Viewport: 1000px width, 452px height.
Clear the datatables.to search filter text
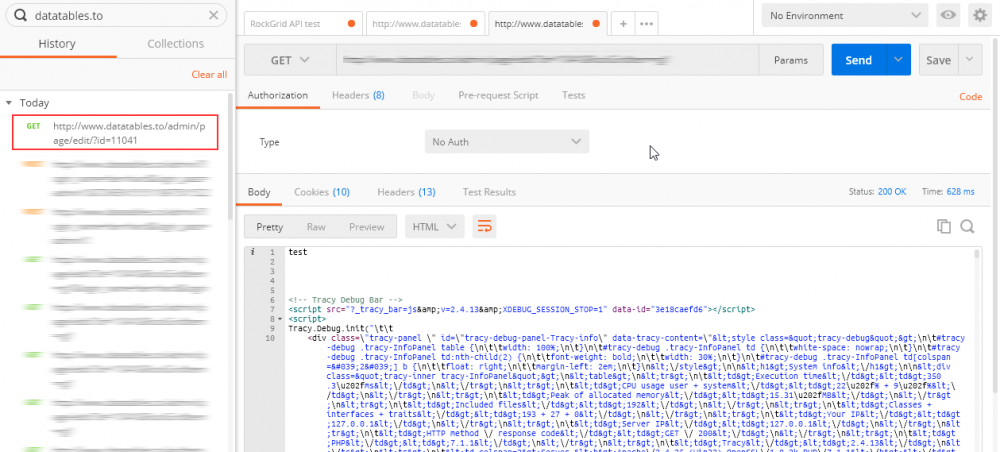point(213,16)
